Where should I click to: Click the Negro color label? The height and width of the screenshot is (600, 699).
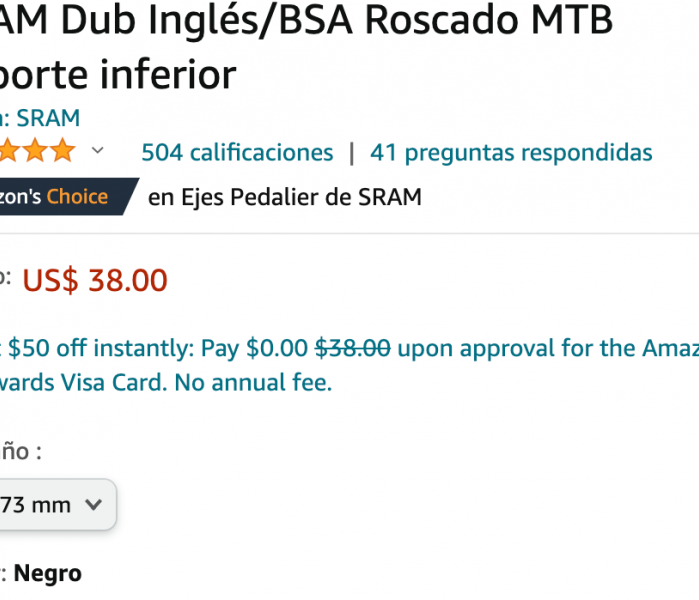click(48, 573)
